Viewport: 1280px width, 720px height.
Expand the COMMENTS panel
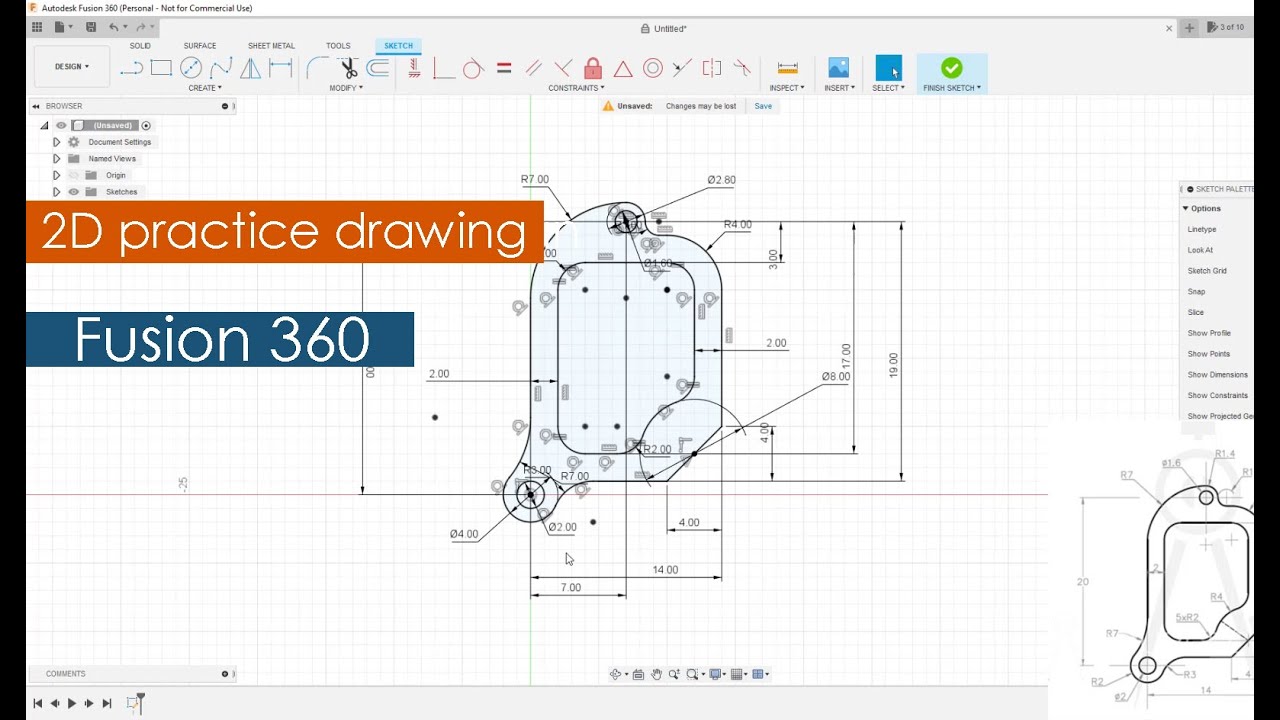[x=225, y=674]
